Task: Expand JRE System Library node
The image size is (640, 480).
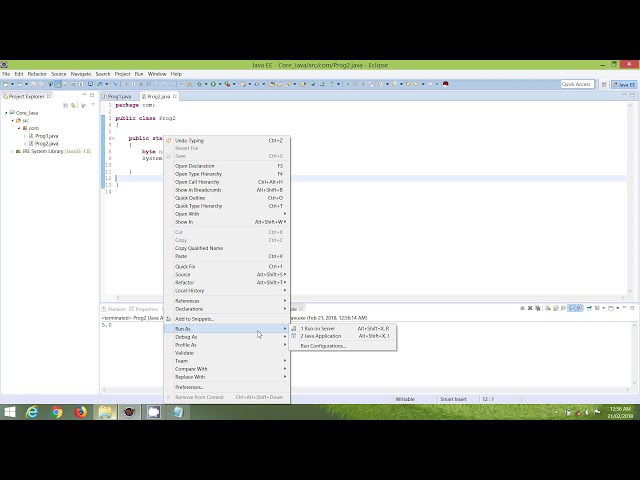Action: click(x=12, y=151)
